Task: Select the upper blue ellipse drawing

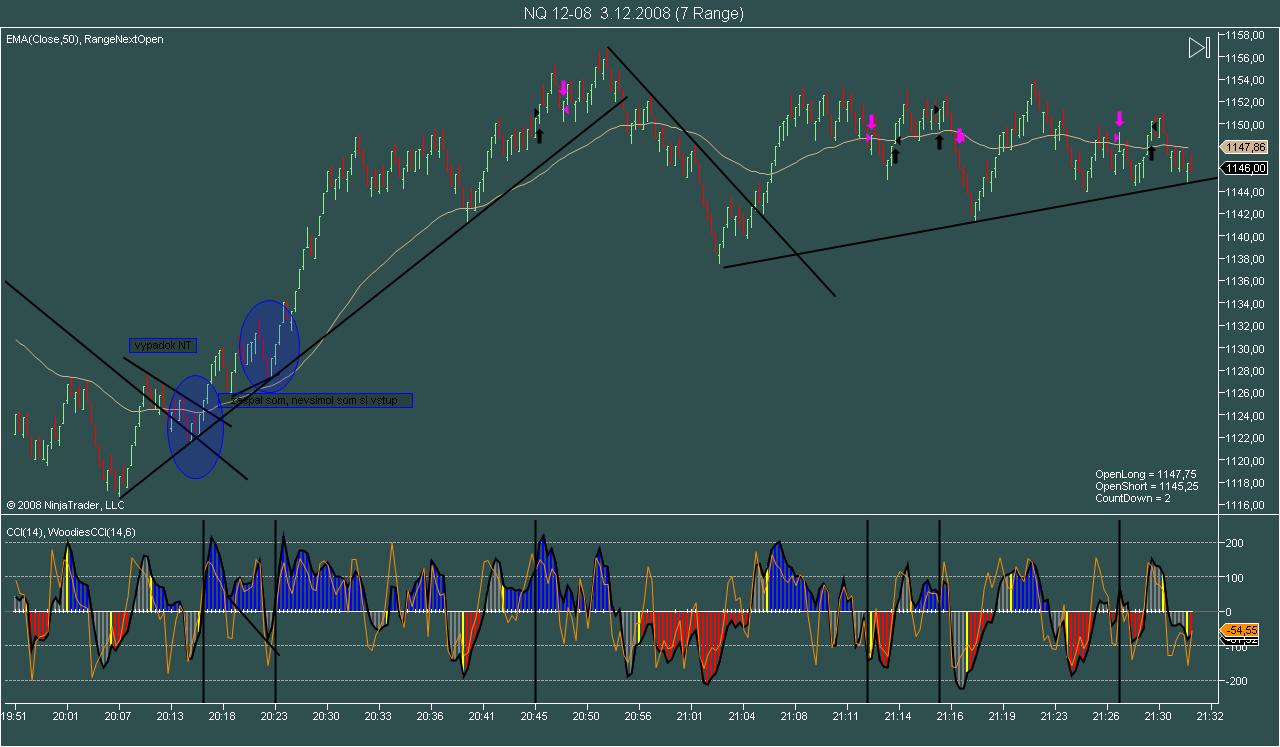Action: tap(269, 348)
